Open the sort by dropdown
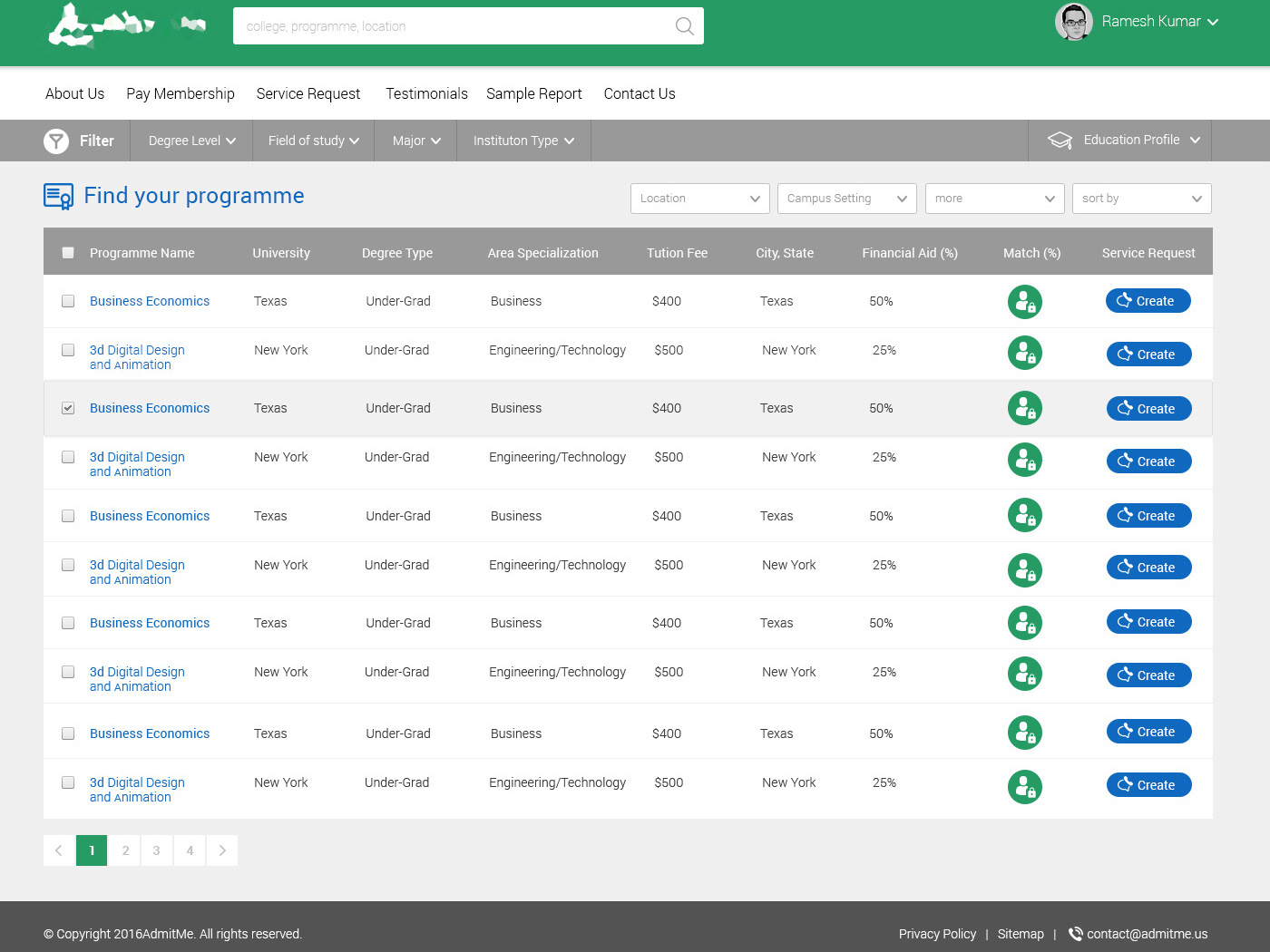This screenshot has height=952, width=1270. click(x=1142, y=199)
